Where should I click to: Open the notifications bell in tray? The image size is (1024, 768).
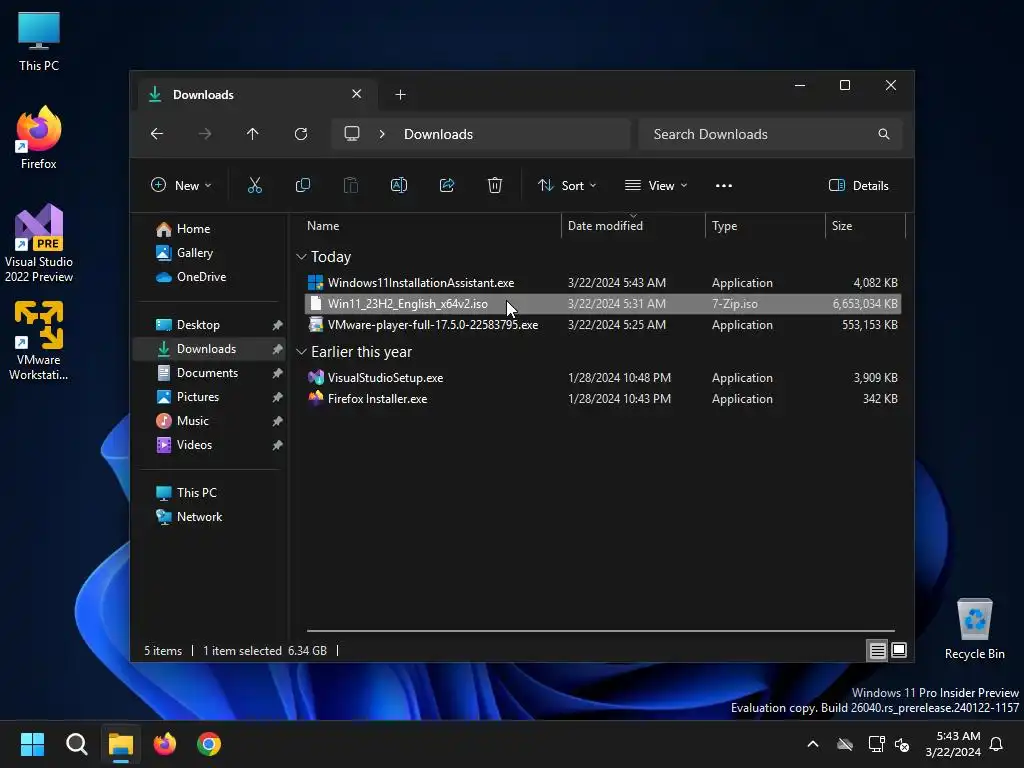[x=997, y=744]
